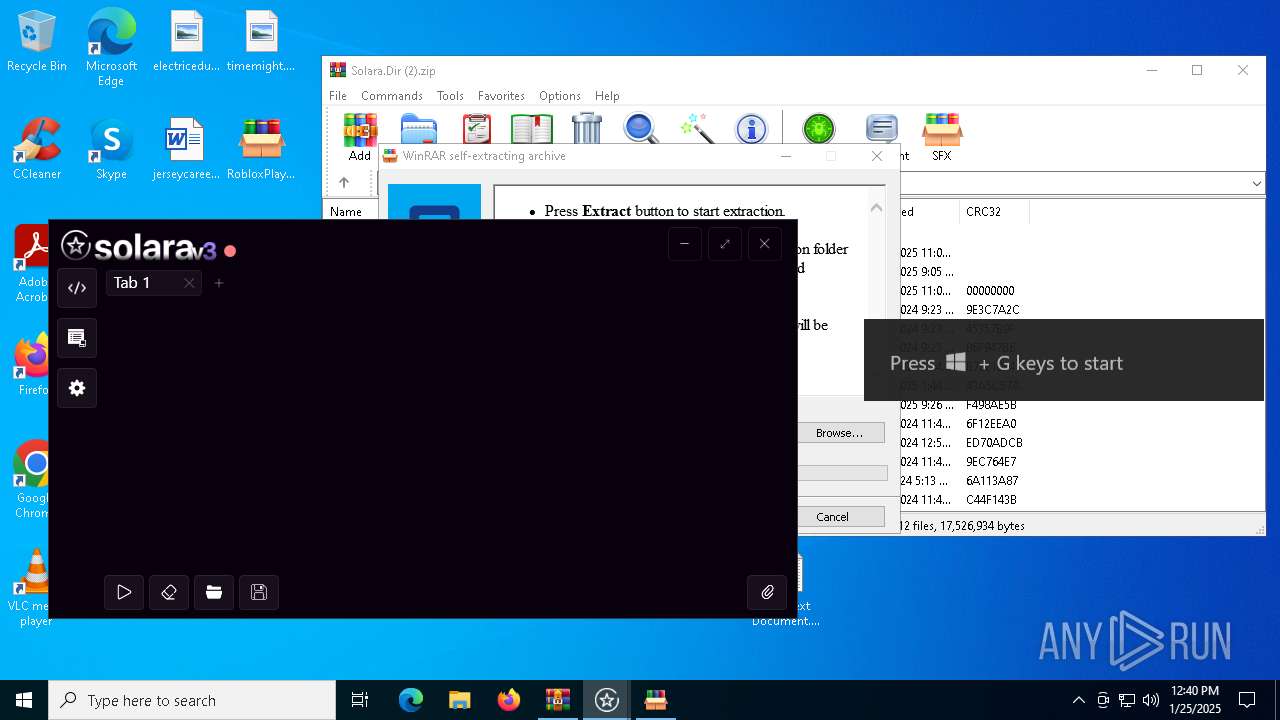Toggle fullscreen with Solara's expand icon
1280x720 pixels.
pos(724,244)
